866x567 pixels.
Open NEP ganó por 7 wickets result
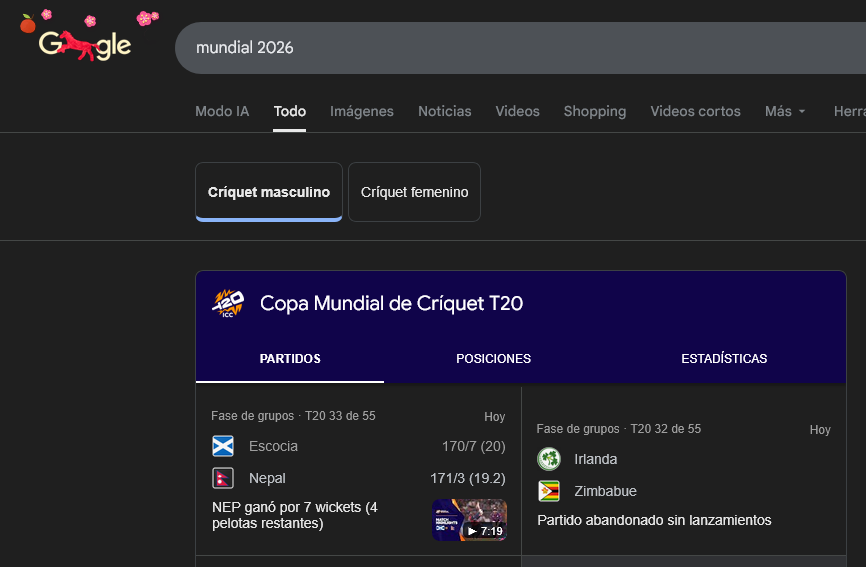(x=295, y=515)
